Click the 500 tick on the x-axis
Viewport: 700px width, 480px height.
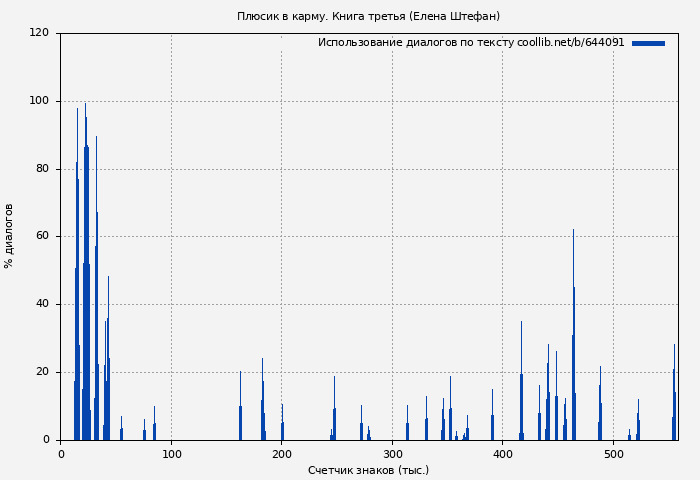point(612,454)
